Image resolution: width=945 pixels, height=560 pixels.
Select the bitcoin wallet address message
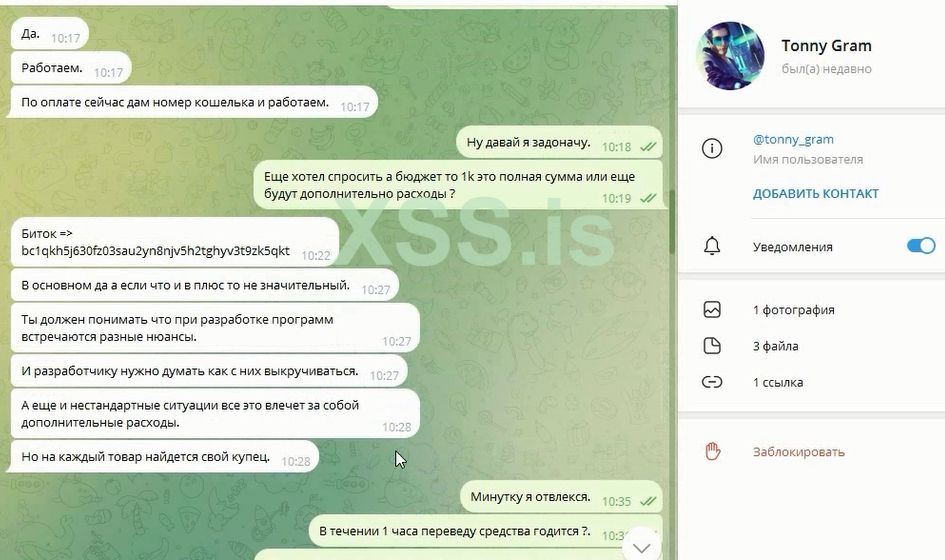(155, 251)
